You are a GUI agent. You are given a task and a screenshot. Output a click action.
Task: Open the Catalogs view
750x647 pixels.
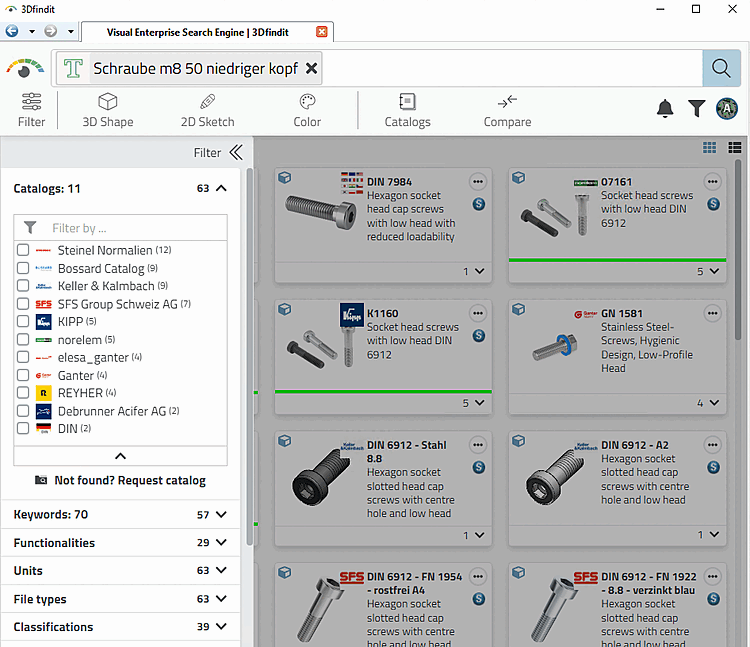pyautogui.click(x=408, y=110)
